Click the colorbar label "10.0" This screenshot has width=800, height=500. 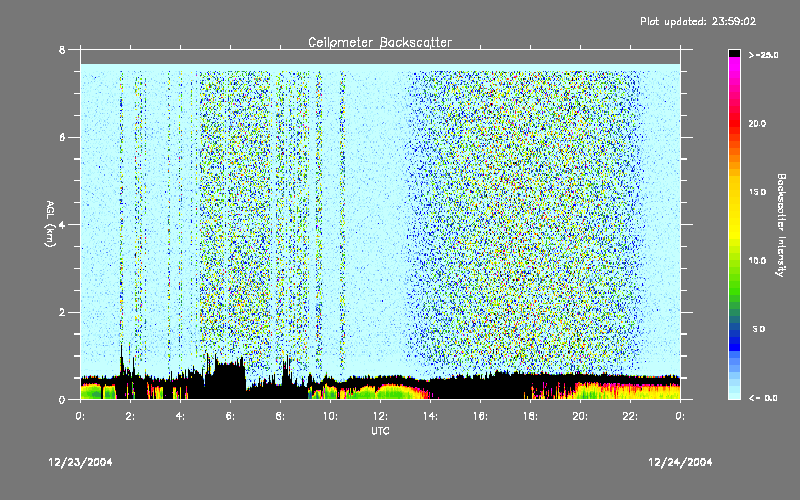pos(757,261)
